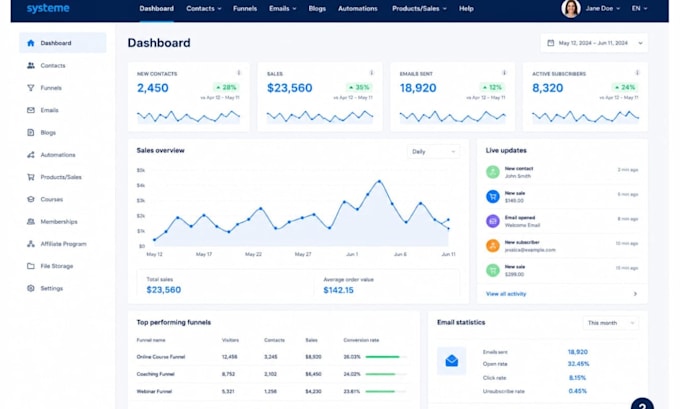Click Average order value $142.15
The height and width of the screenshot is (409, 680).
pyautogui.click(x=338, y=290)
